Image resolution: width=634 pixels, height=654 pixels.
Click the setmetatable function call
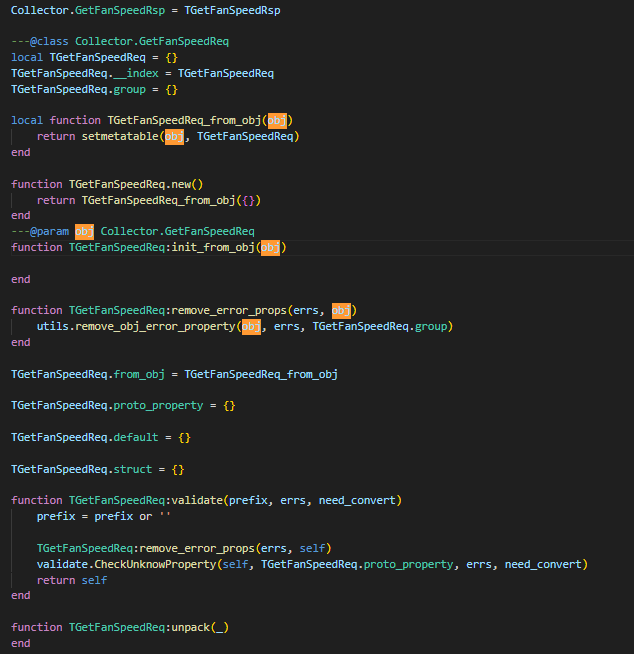tap(120, 136)
